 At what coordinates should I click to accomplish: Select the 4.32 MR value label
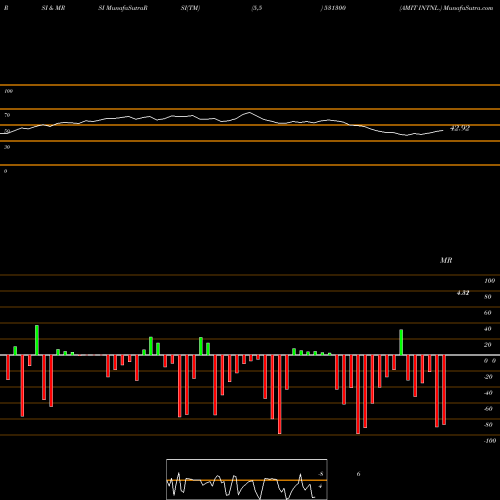coord(463,293)
